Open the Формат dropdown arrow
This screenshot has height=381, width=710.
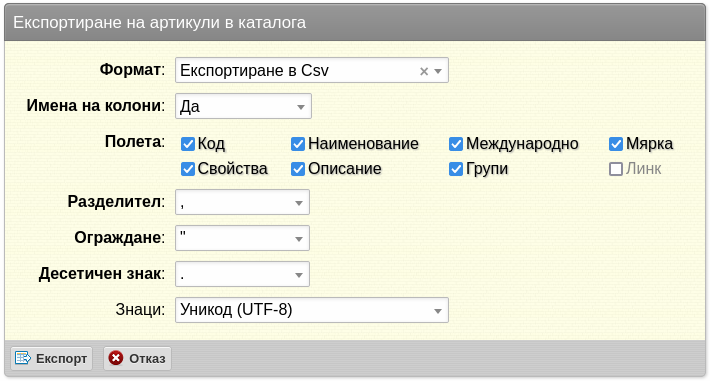pos(438,71)
